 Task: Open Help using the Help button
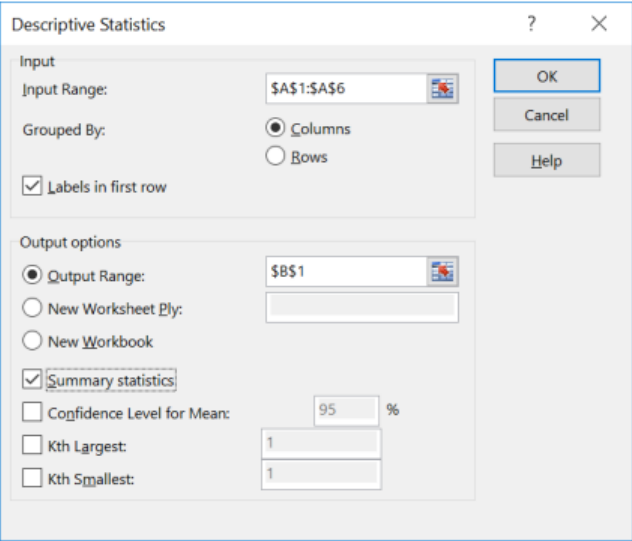click(546, 160)
